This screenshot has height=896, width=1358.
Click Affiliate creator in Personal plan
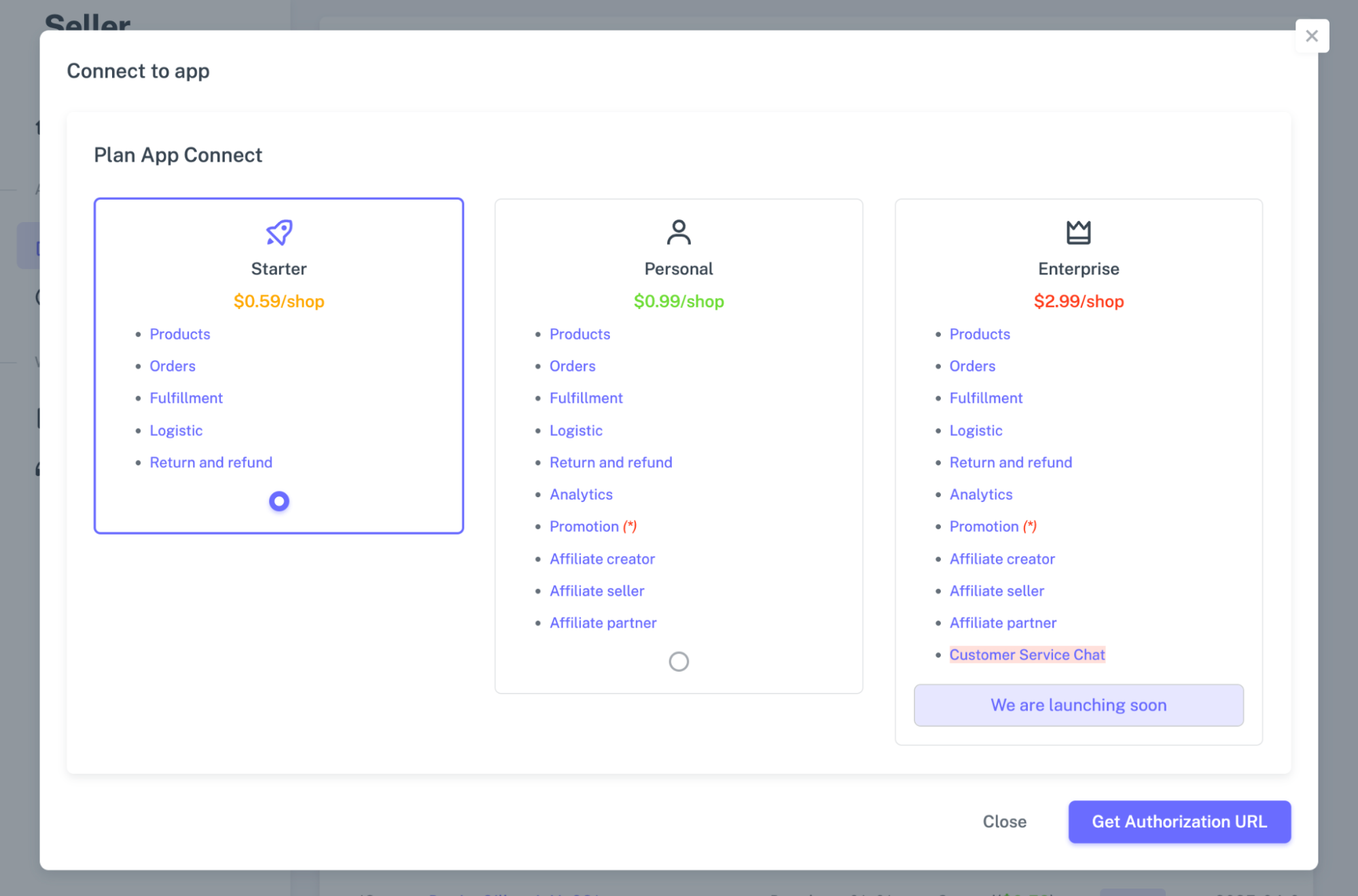pos(602,559)
